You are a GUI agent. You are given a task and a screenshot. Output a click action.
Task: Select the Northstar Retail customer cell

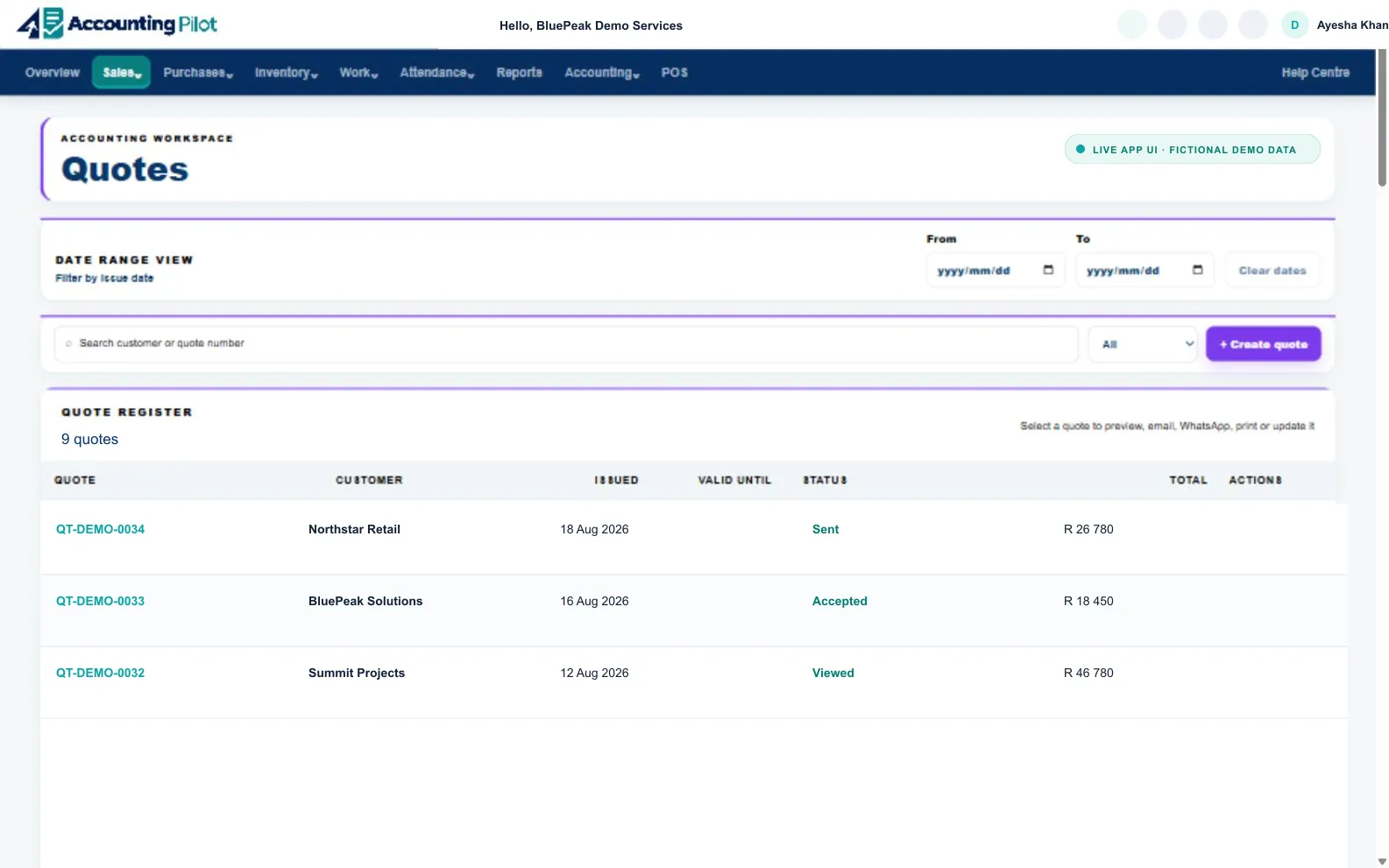click(354, 529)
